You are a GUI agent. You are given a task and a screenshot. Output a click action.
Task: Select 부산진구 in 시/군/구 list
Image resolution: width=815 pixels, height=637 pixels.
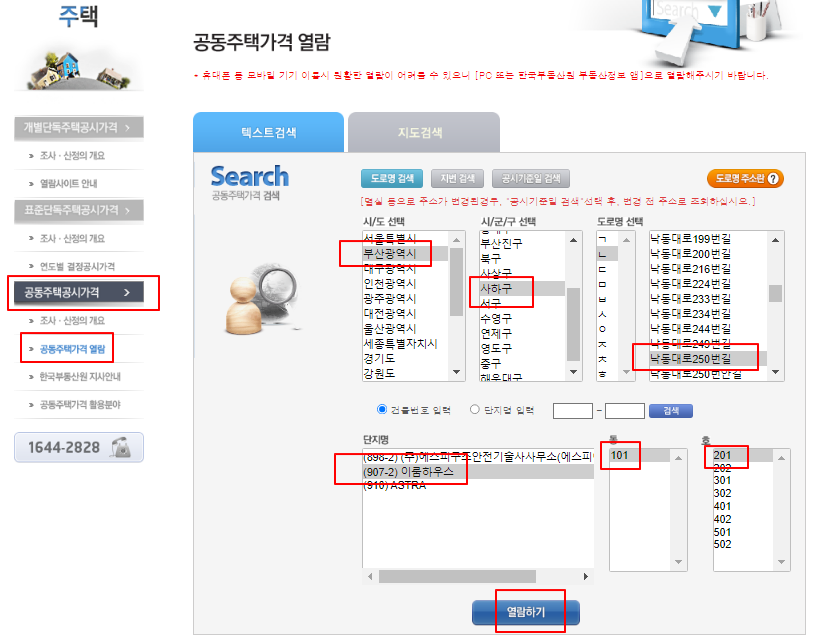pyautogui.click(x=522, y=243)
